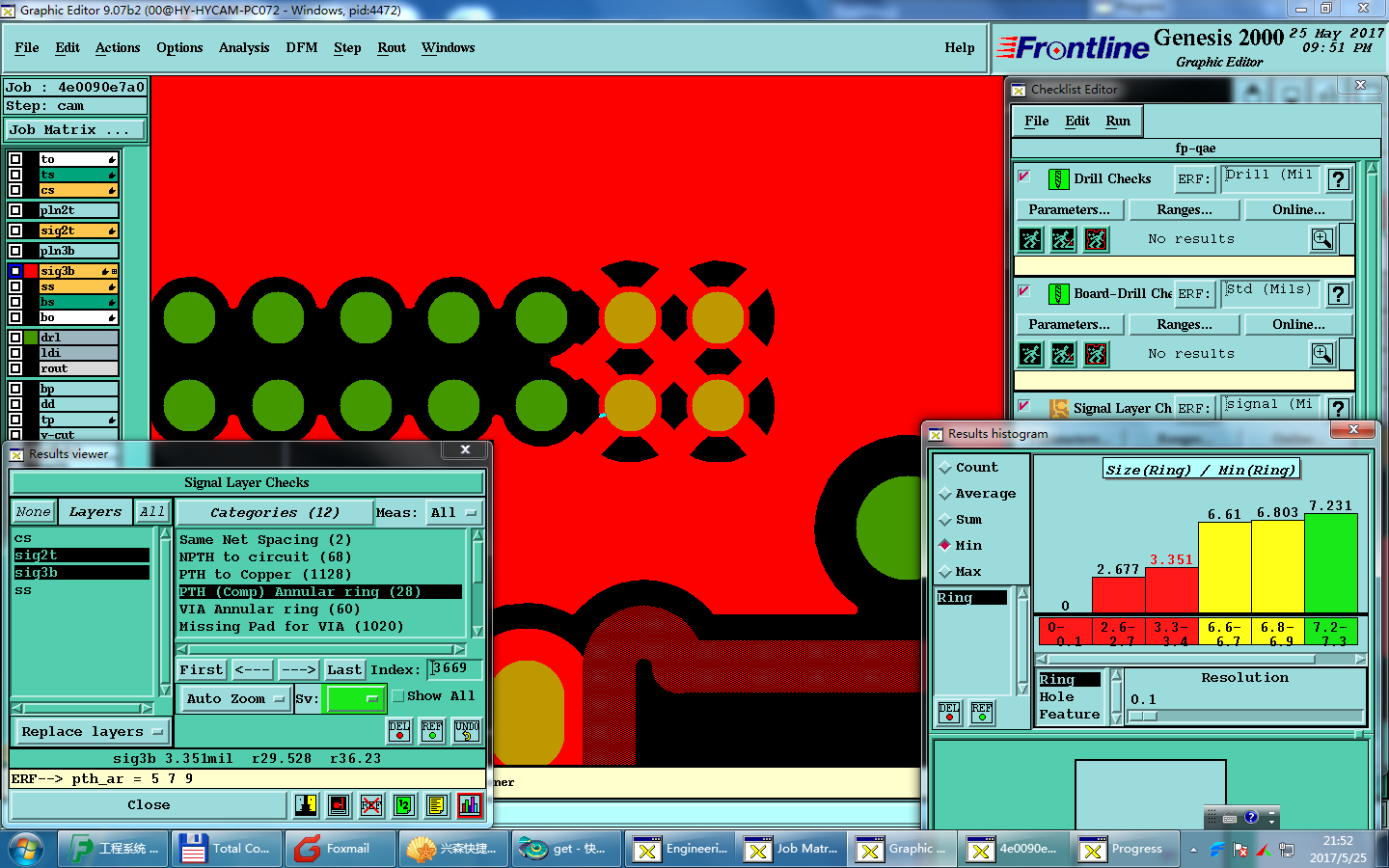The height and width of the screenshot is (868, 1389).
Task: Open Analysis menu in Graphic Editor
Action: 244,48
